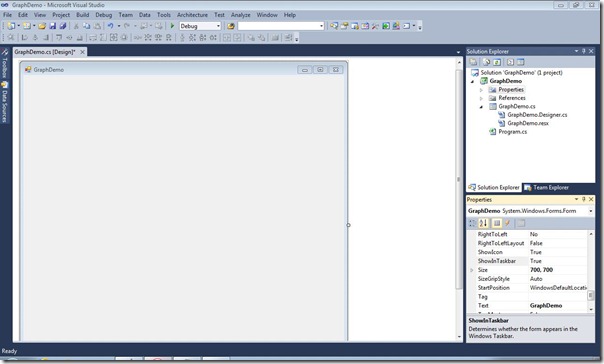Toggle auto-hide pin on Solution Explorer
The height and width of the screenshot is (364, 604).
click(x=584, y=51)
